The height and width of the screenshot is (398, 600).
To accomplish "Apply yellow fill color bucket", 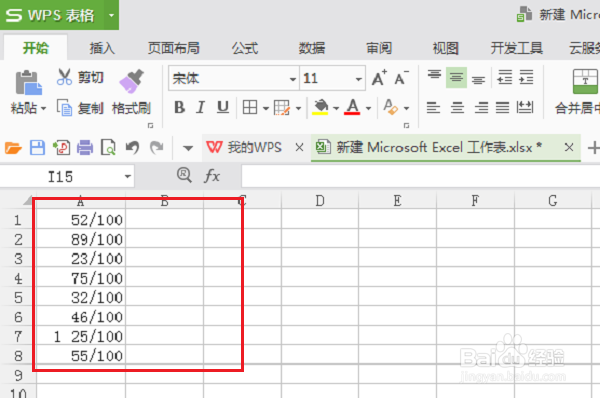I will [321, 108].
